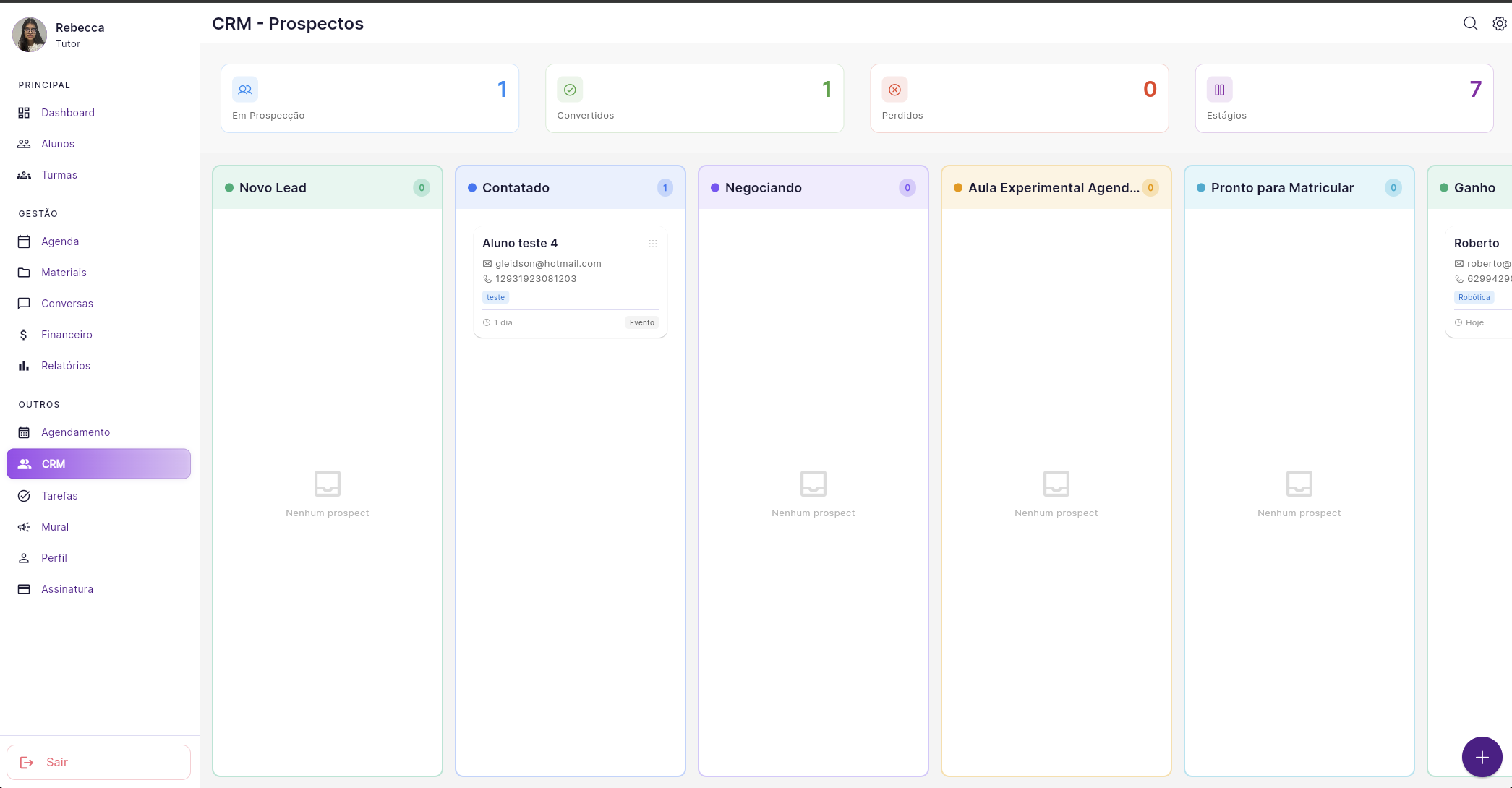Click the Negociando column count badge
Image resolution: width=1512 pixels, height=788 pixels.
click(907, 188)
